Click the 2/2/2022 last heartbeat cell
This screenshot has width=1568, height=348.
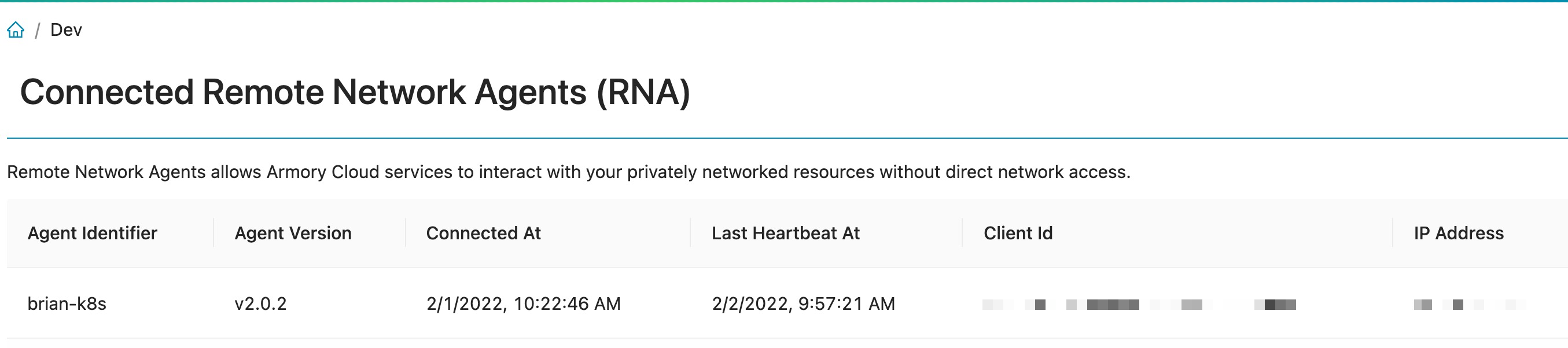point(803,303)
